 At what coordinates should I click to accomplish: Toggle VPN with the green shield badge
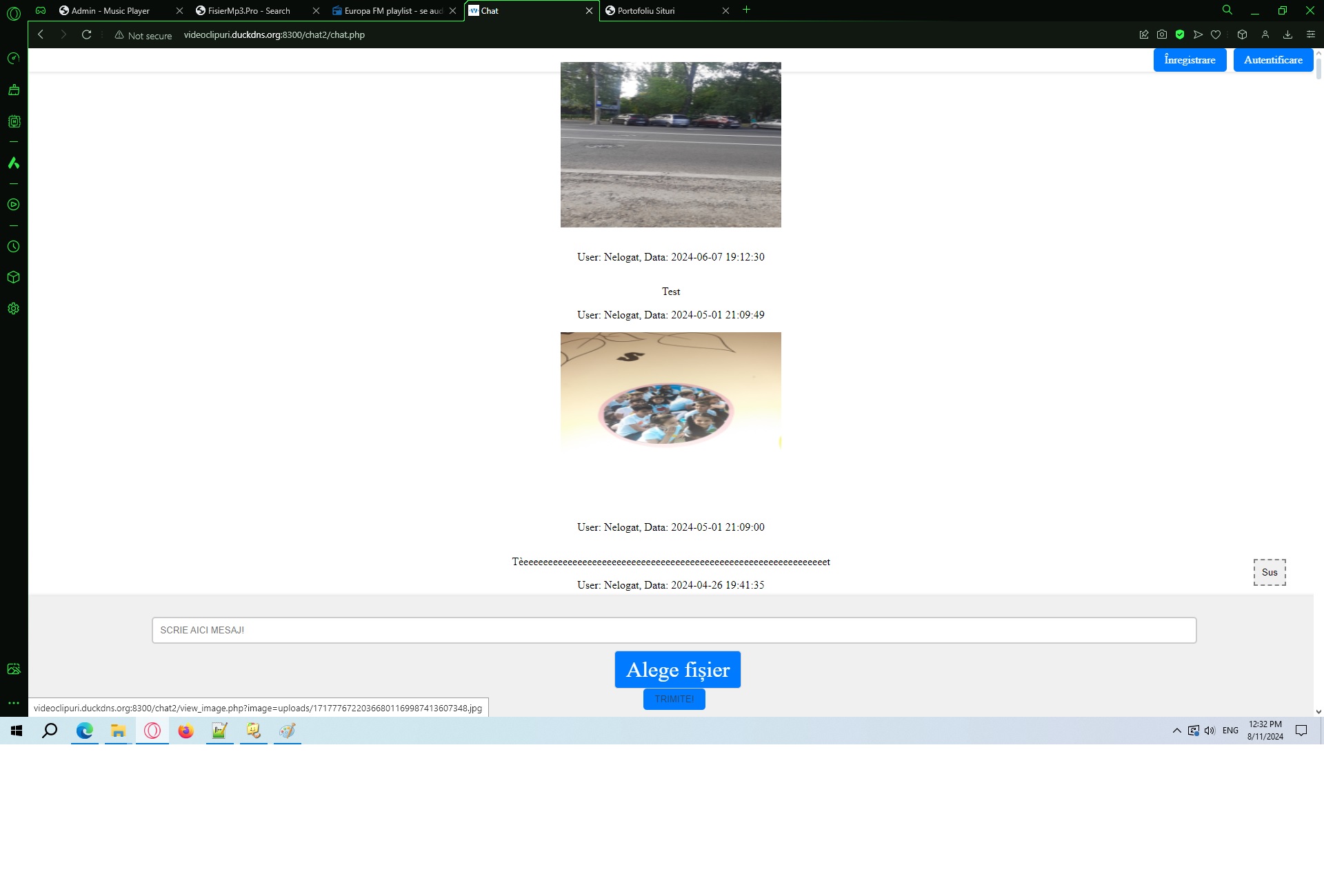point(1181,34)
